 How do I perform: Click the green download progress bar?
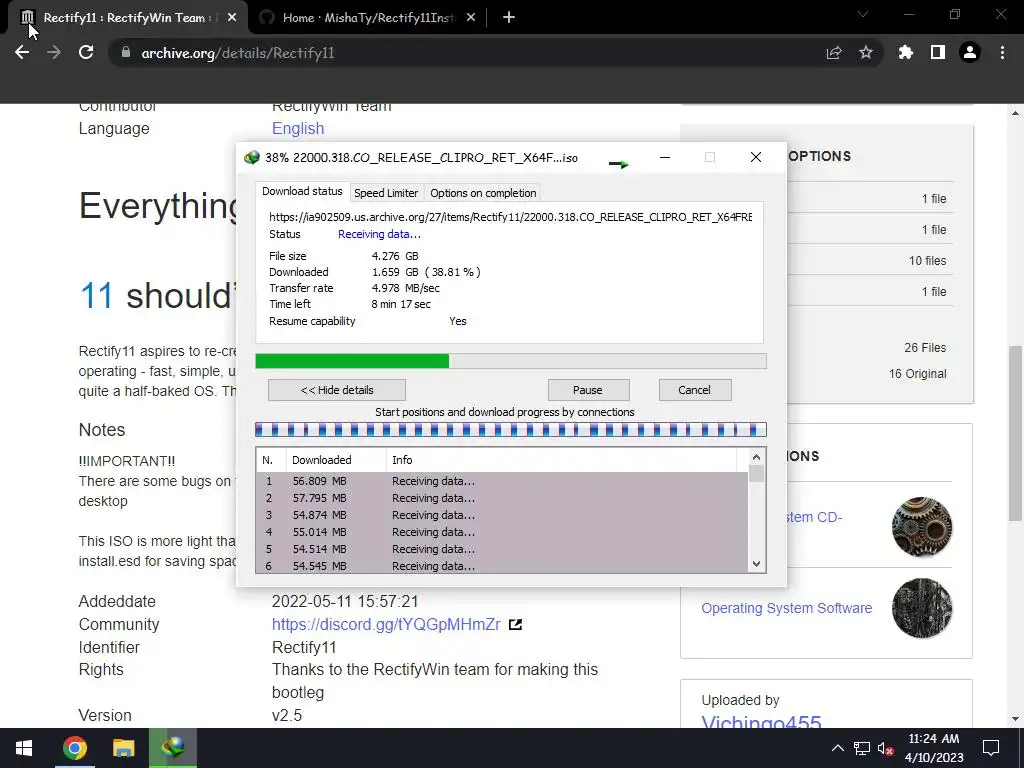click(511, 361)
